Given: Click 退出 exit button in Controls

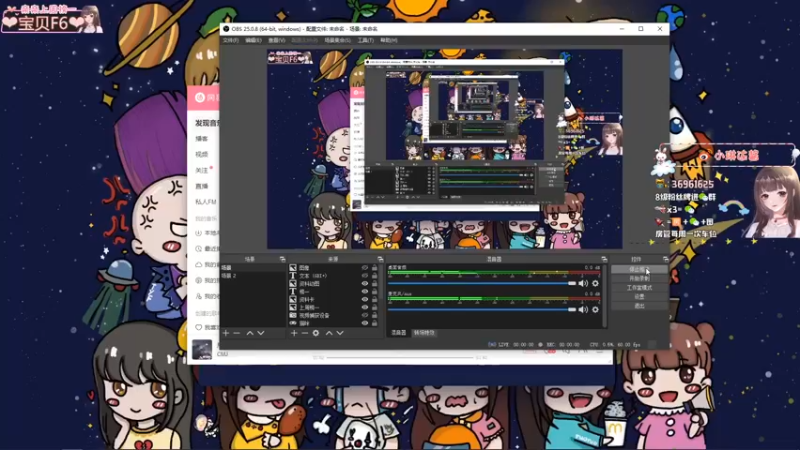Looking at the screenshot, I should click(639, 306).
